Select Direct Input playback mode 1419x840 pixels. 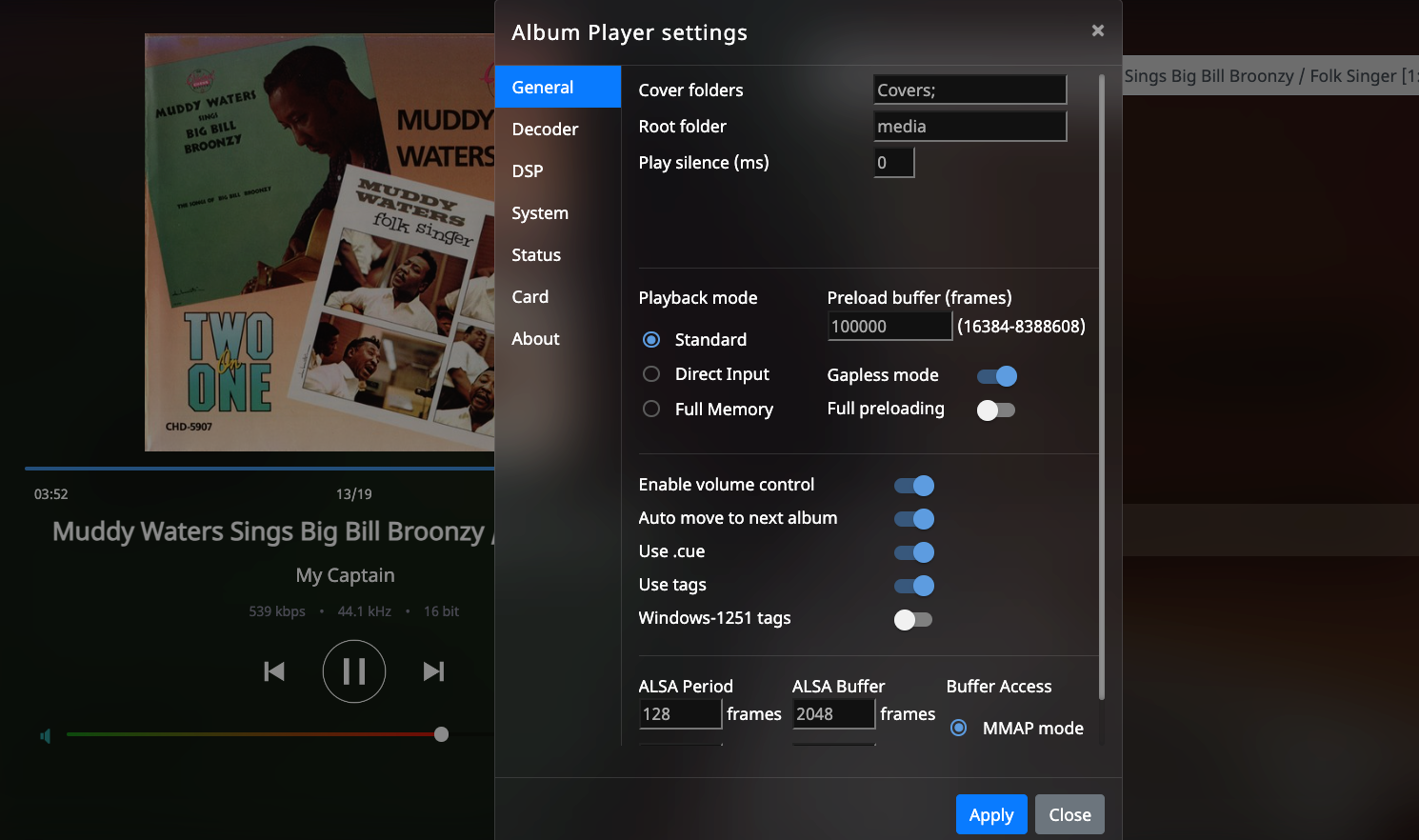pos(651,374)
